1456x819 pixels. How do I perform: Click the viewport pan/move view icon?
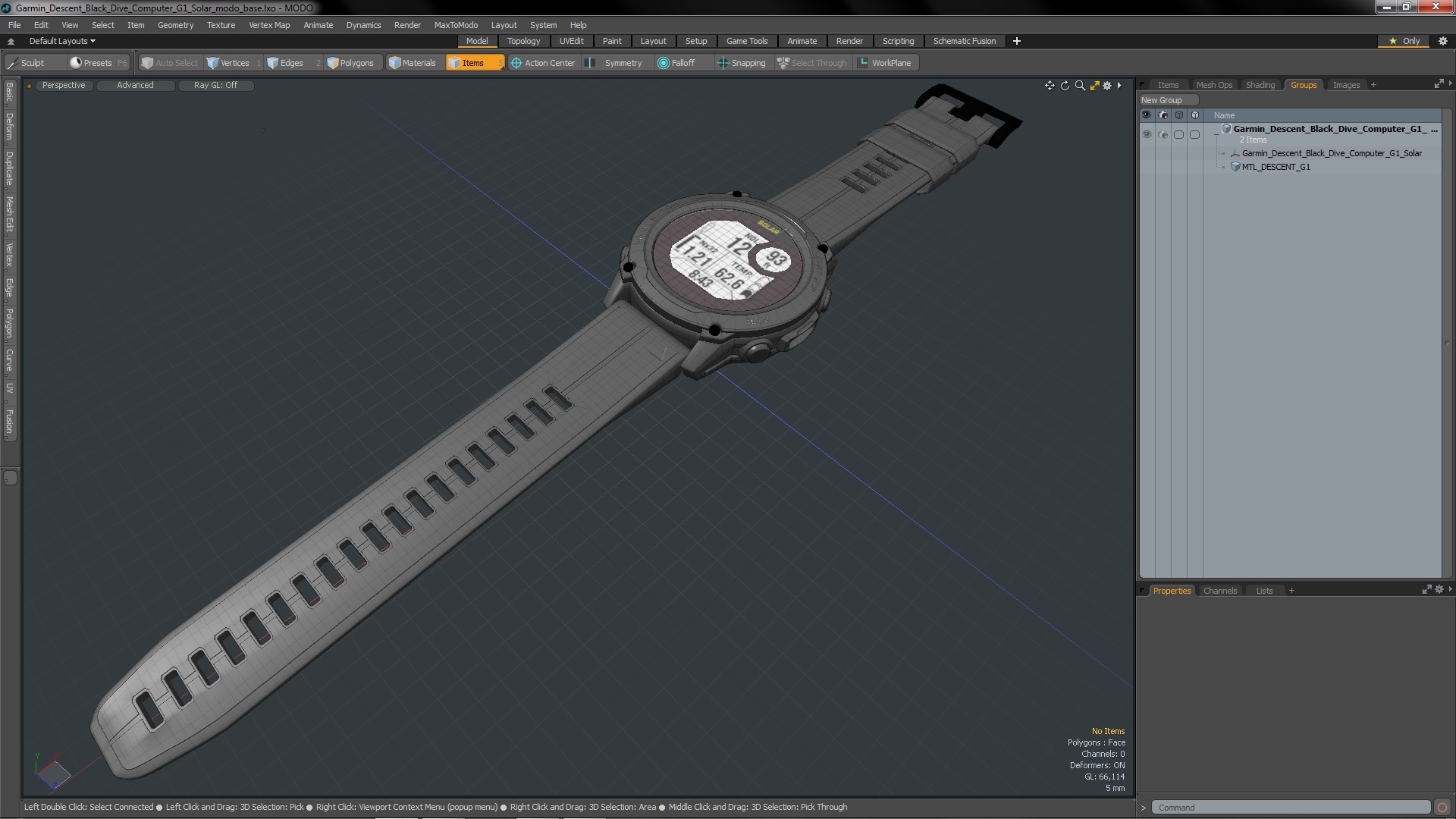(x=1050, y=86)
